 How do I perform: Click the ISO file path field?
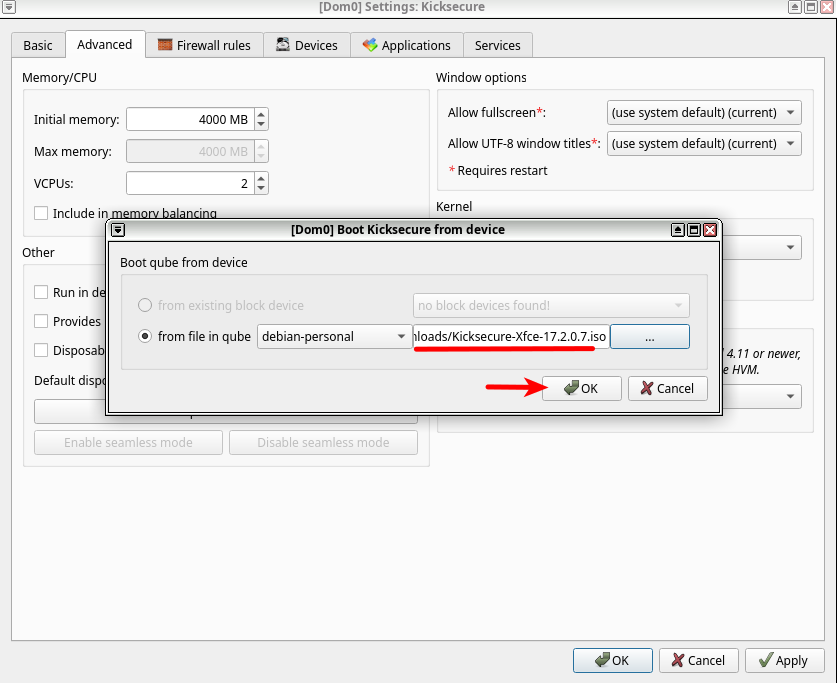[x=510, y=337]
